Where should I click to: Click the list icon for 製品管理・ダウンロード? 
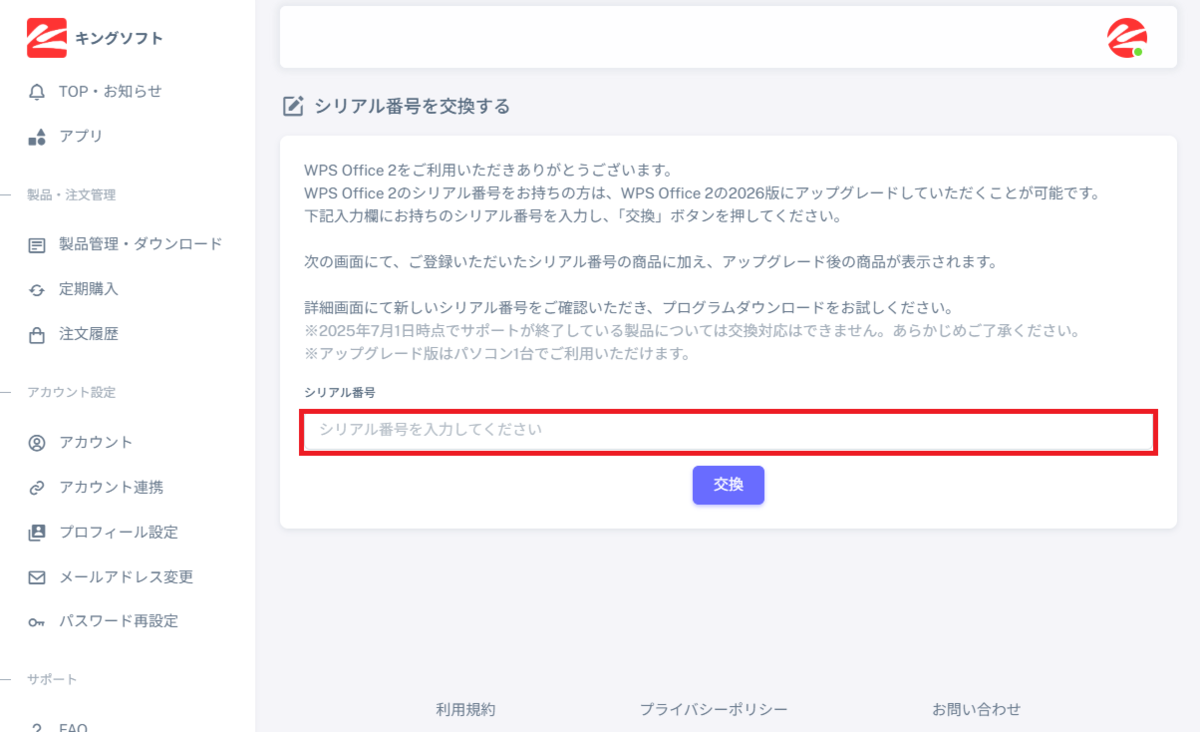coord(37,245)
